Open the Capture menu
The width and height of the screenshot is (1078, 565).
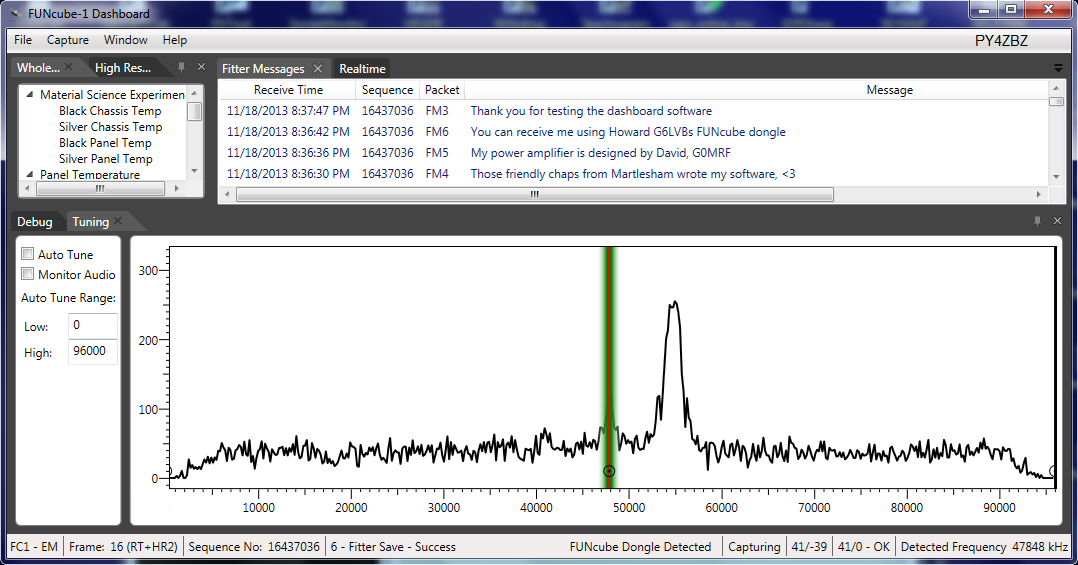coord(67,40)
